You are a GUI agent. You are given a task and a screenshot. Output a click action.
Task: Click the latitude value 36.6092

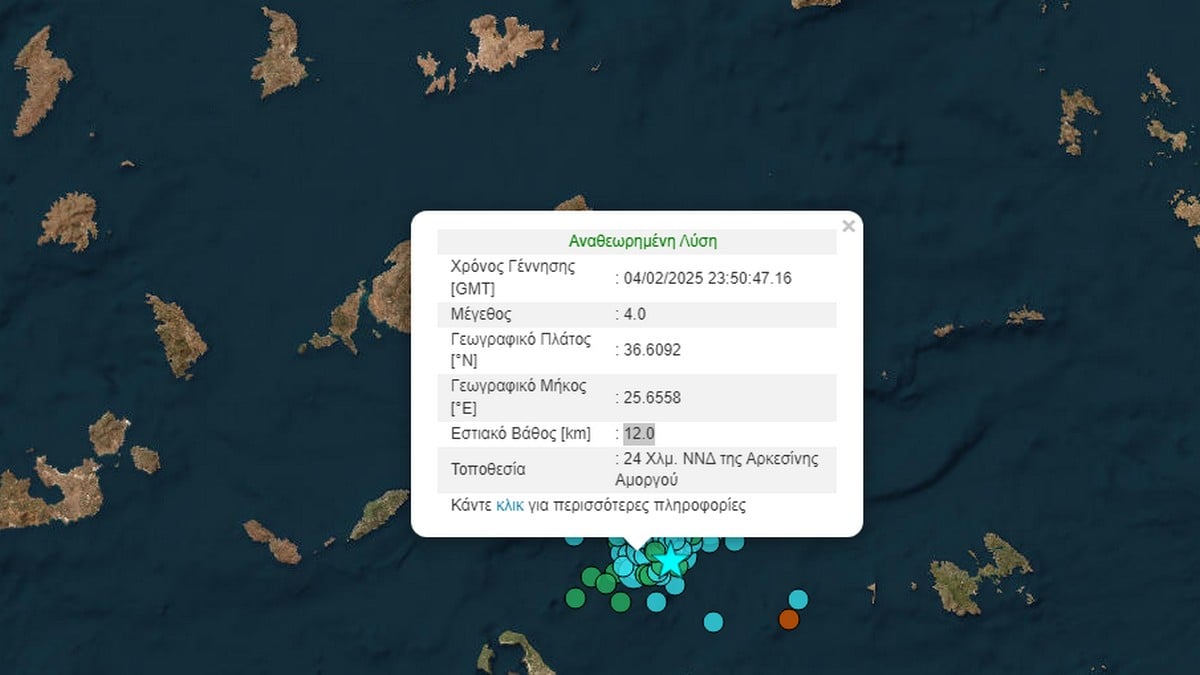652,349
